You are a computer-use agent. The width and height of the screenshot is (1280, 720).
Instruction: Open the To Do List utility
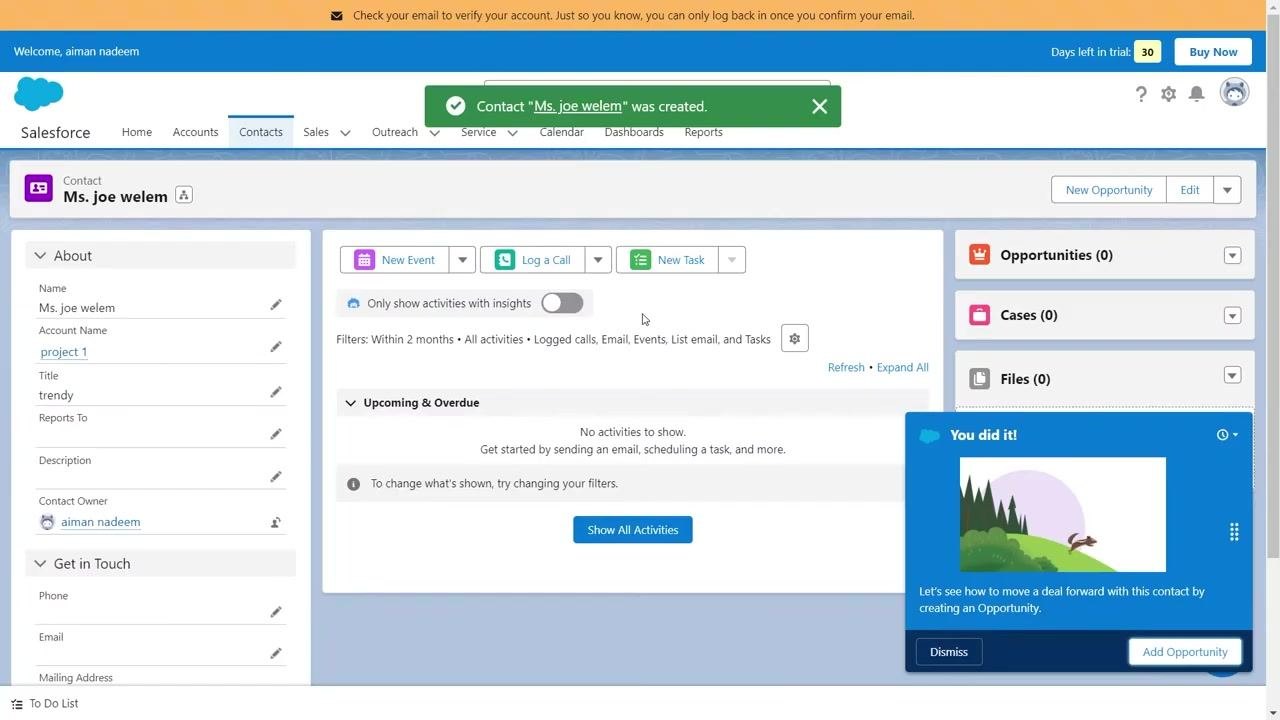[45, 704]
